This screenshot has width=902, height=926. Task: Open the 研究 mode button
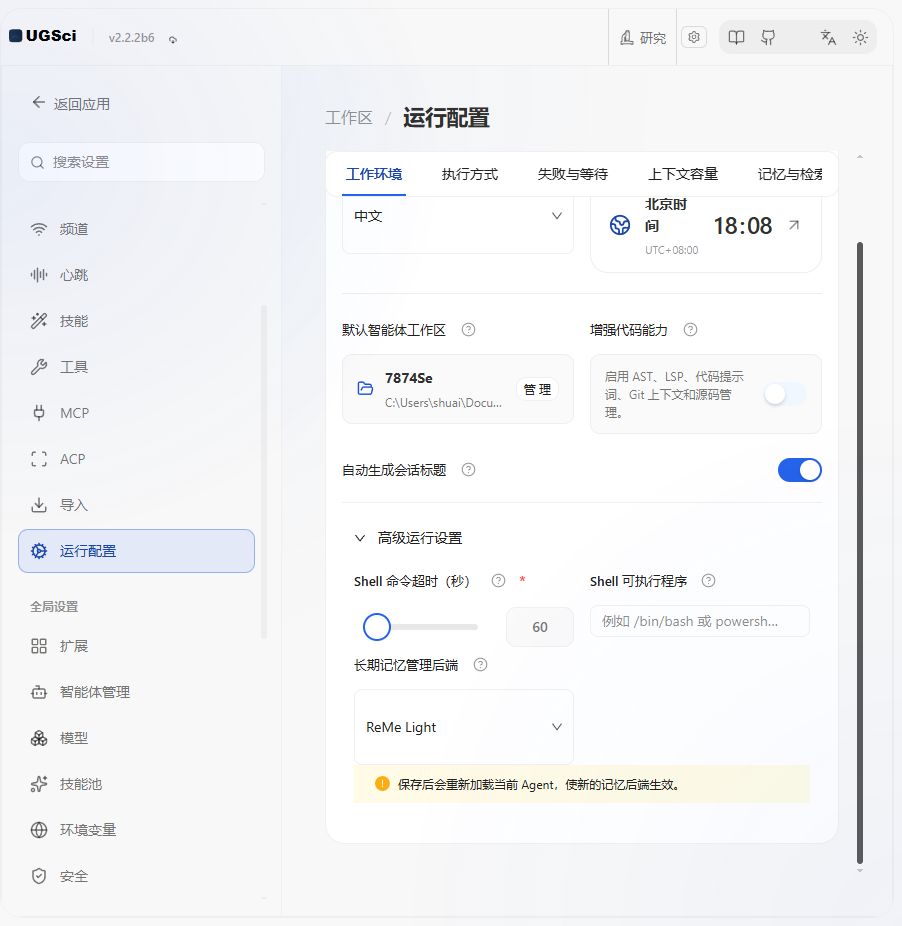tap(643, 38)
